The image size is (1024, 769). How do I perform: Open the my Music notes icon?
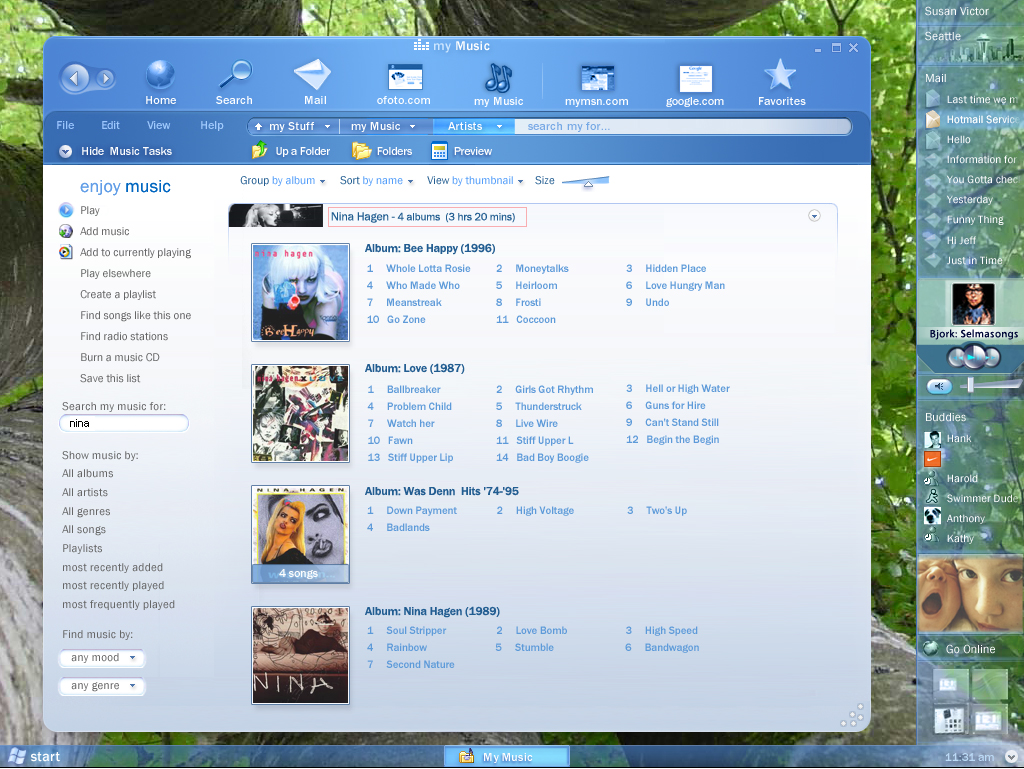498,78
